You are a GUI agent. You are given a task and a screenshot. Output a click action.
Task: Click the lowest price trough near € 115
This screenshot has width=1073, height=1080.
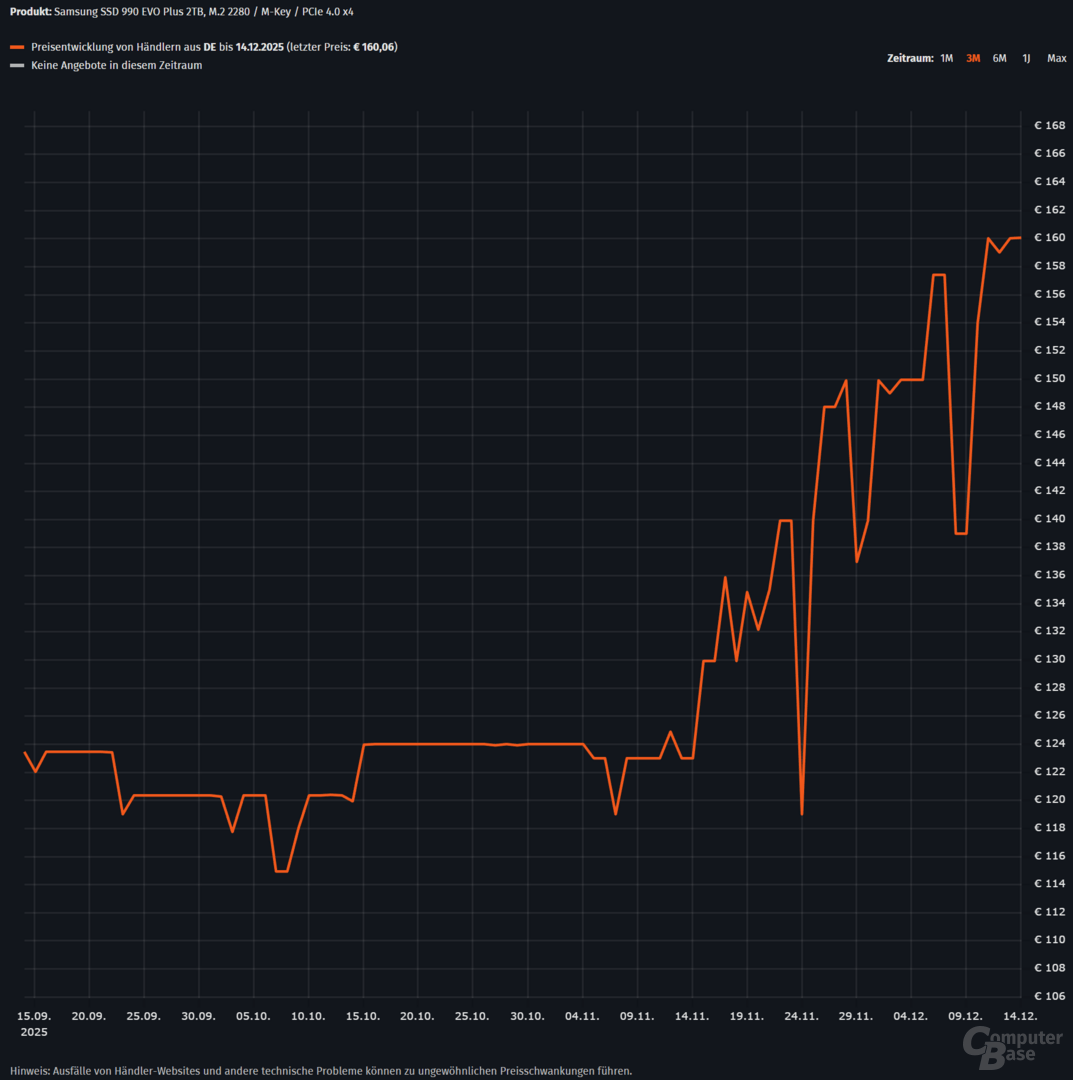click(x=282, y=871)
